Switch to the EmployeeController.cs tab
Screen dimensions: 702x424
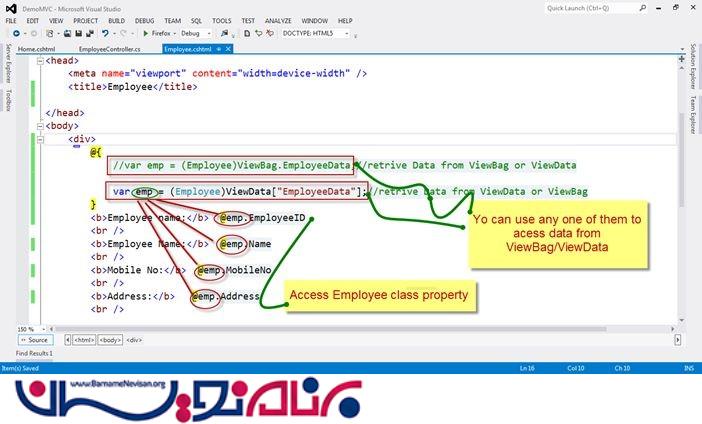coord(110,49)
